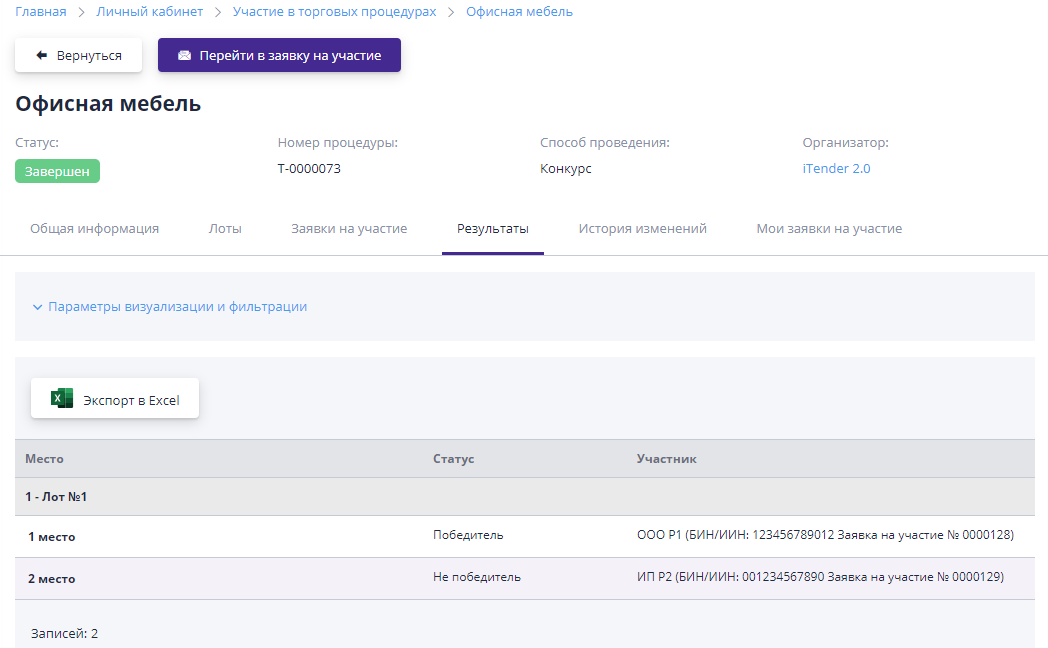
Task: Open the Мои заявки на участие tab
Action: (x=829, y=229)
